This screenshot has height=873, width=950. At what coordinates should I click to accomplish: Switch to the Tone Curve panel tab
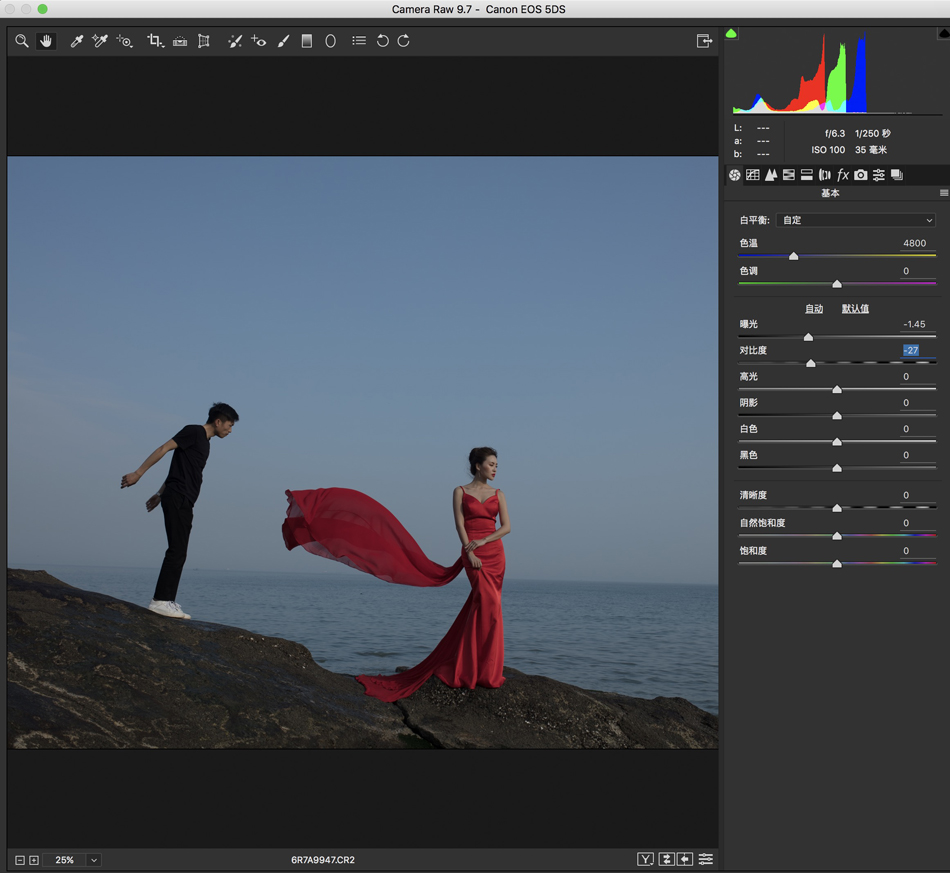pos(752,175)
